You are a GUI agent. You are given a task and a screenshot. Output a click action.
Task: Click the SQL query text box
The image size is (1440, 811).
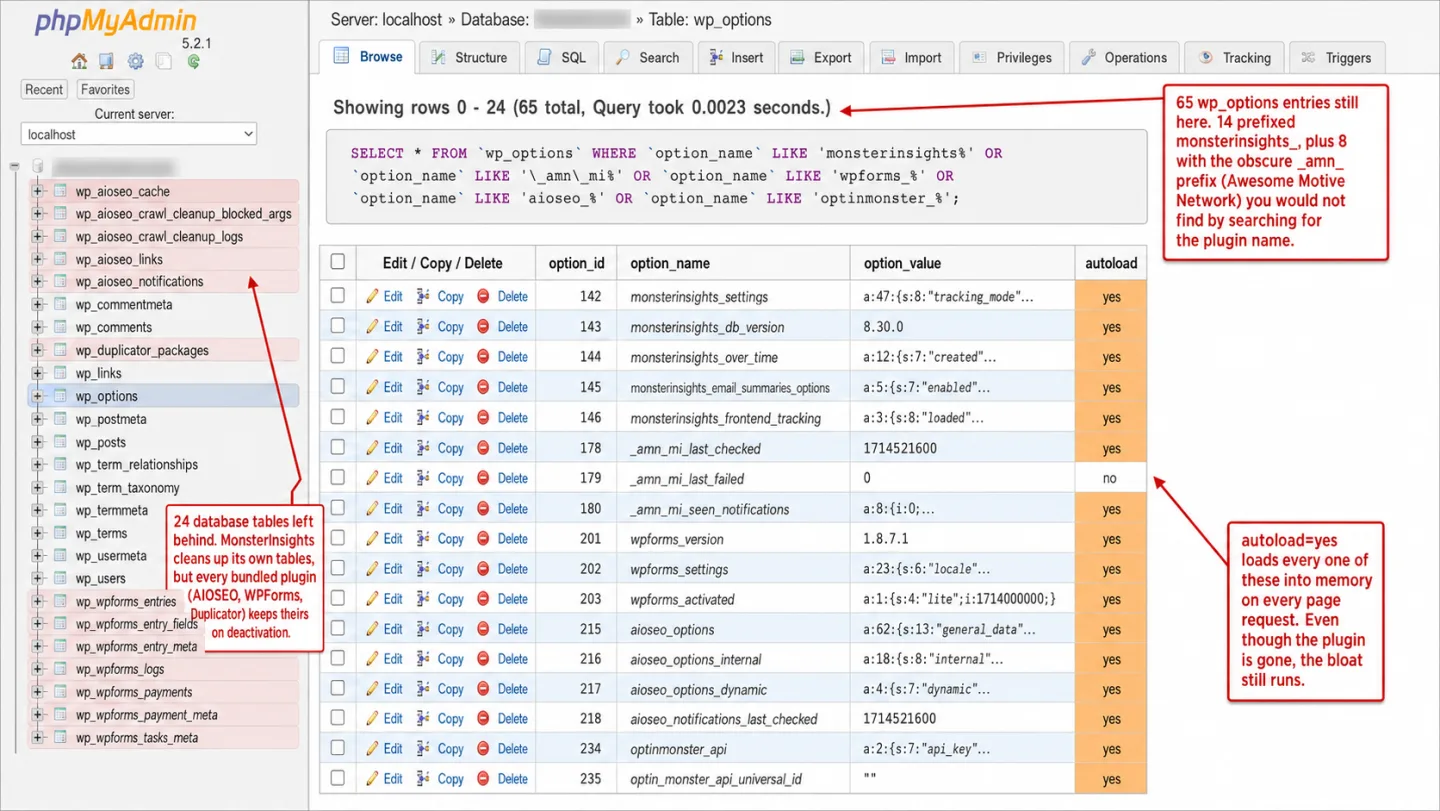736,176
